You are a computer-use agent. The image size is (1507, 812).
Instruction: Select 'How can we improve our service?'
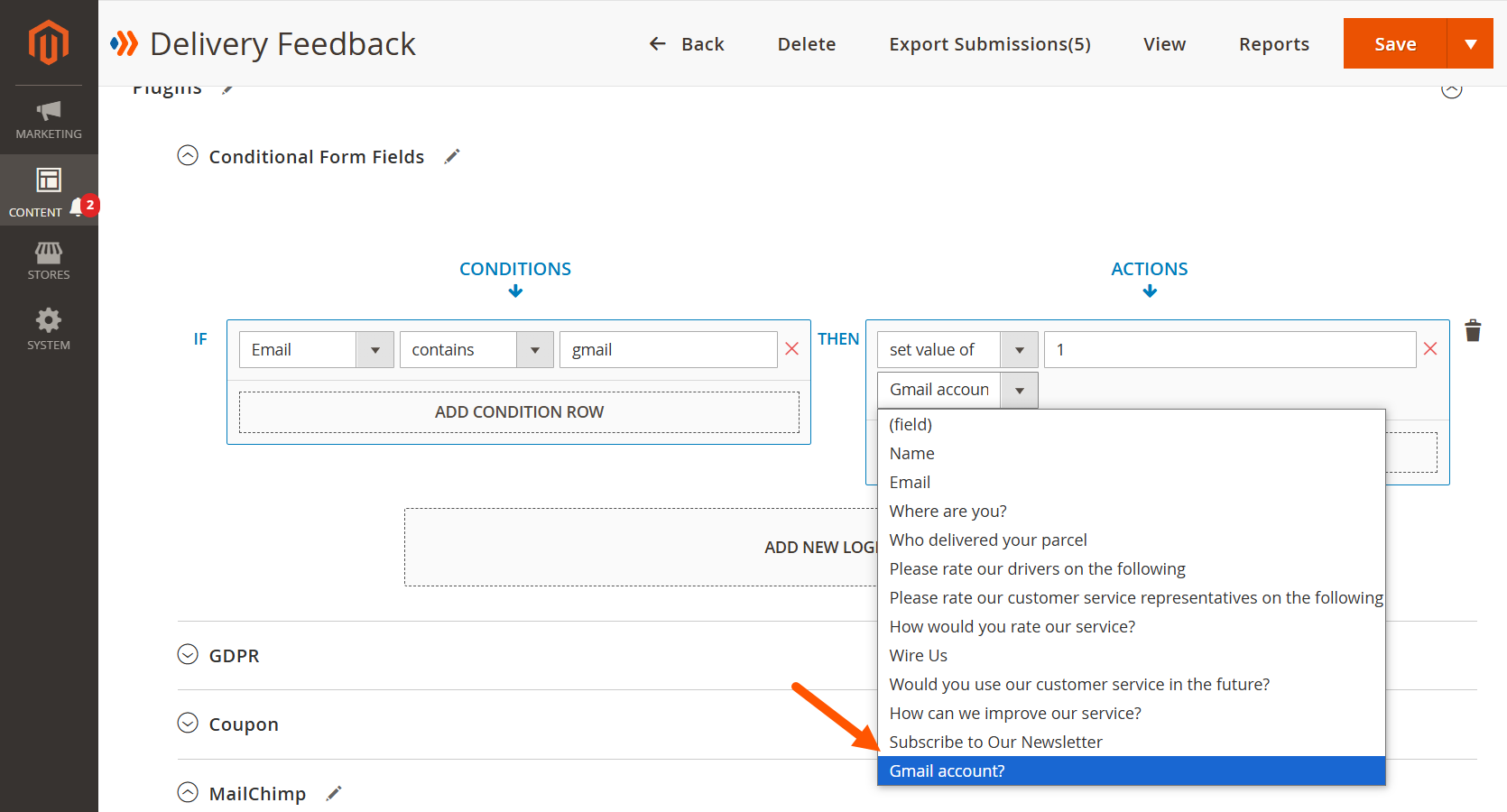[1131, 714]
